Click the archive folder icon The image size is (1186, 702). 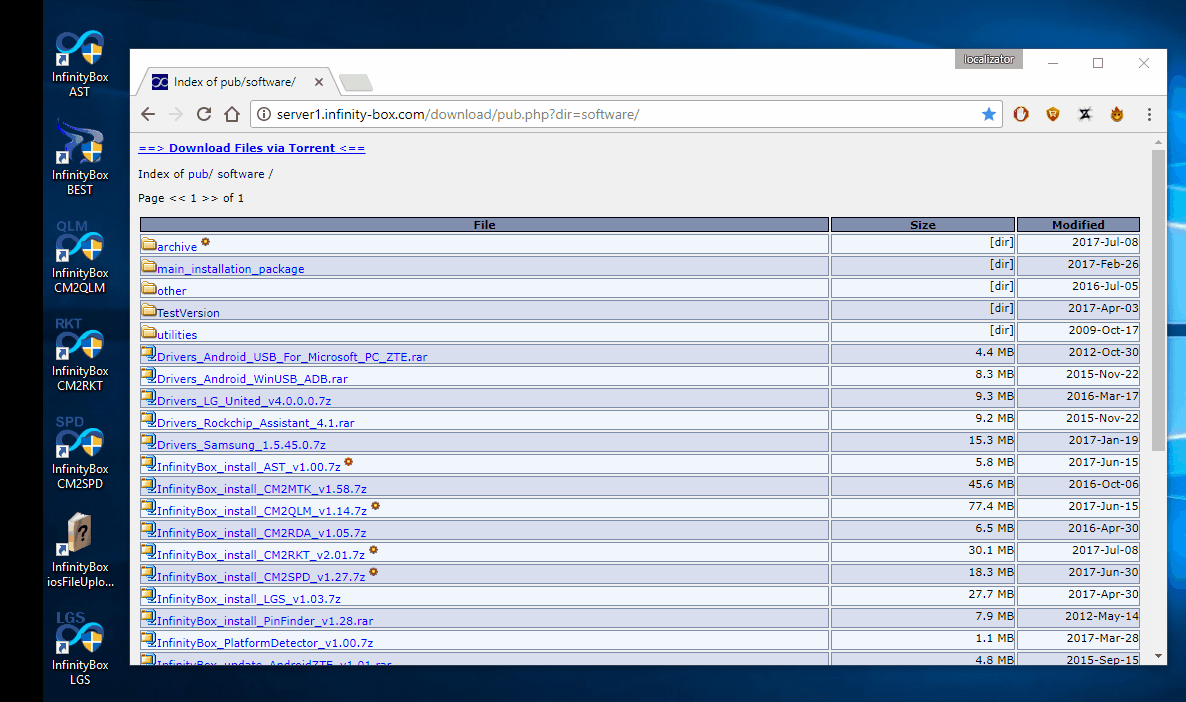[x=149, y=244]
